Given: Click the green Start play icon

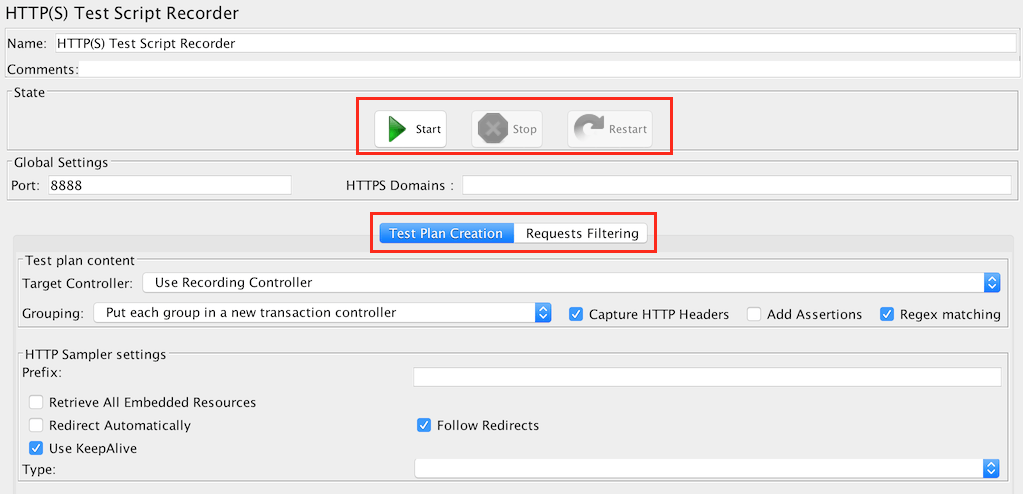Looking at the screenshot, I should pos(397,129).
